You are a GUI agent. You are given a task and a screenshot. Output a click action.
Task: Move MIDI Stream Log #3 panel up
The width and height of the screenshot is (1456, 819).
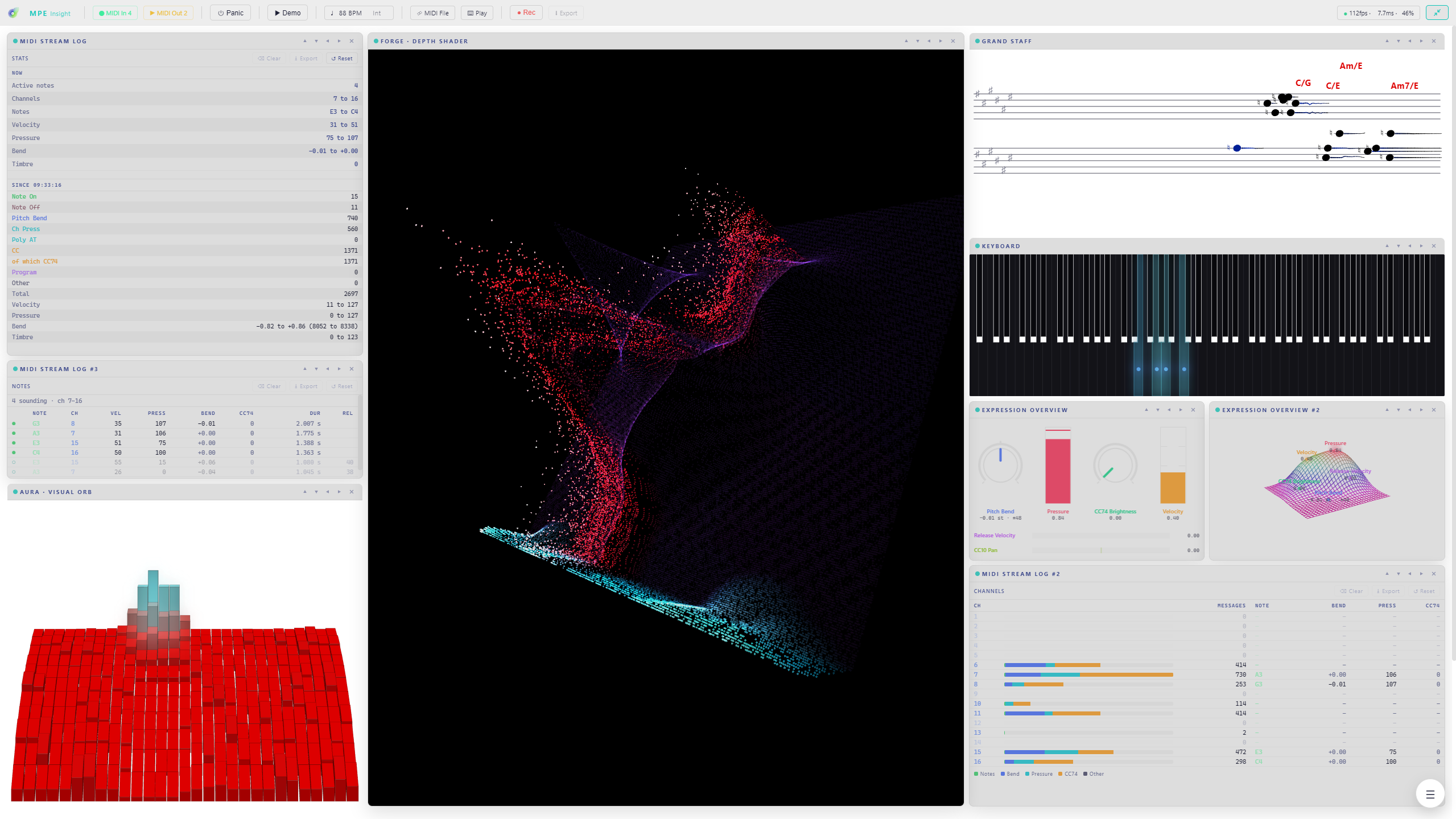[x=305, y=369]
